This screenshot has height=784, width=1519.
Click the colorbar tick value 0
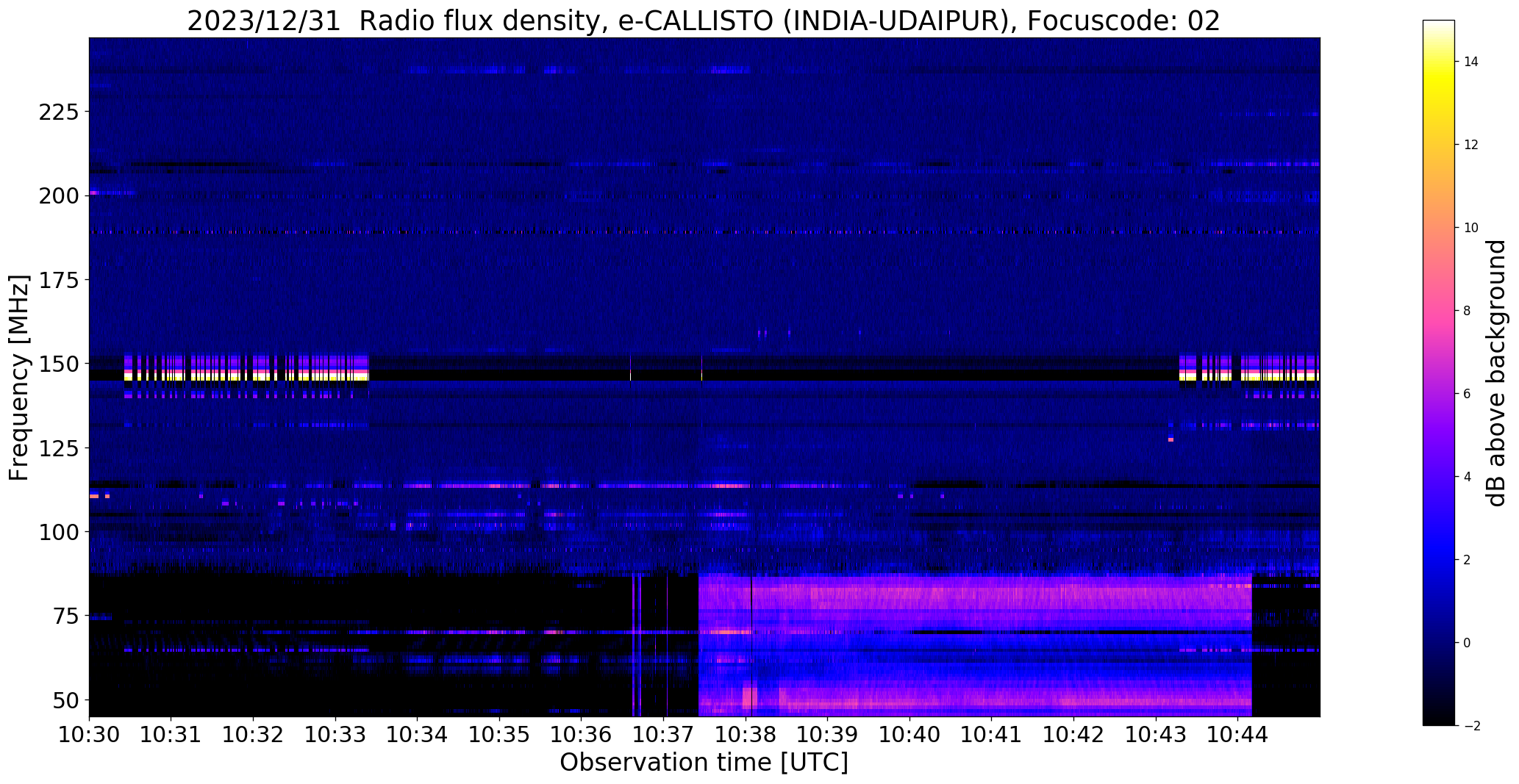pos(1468,643)
